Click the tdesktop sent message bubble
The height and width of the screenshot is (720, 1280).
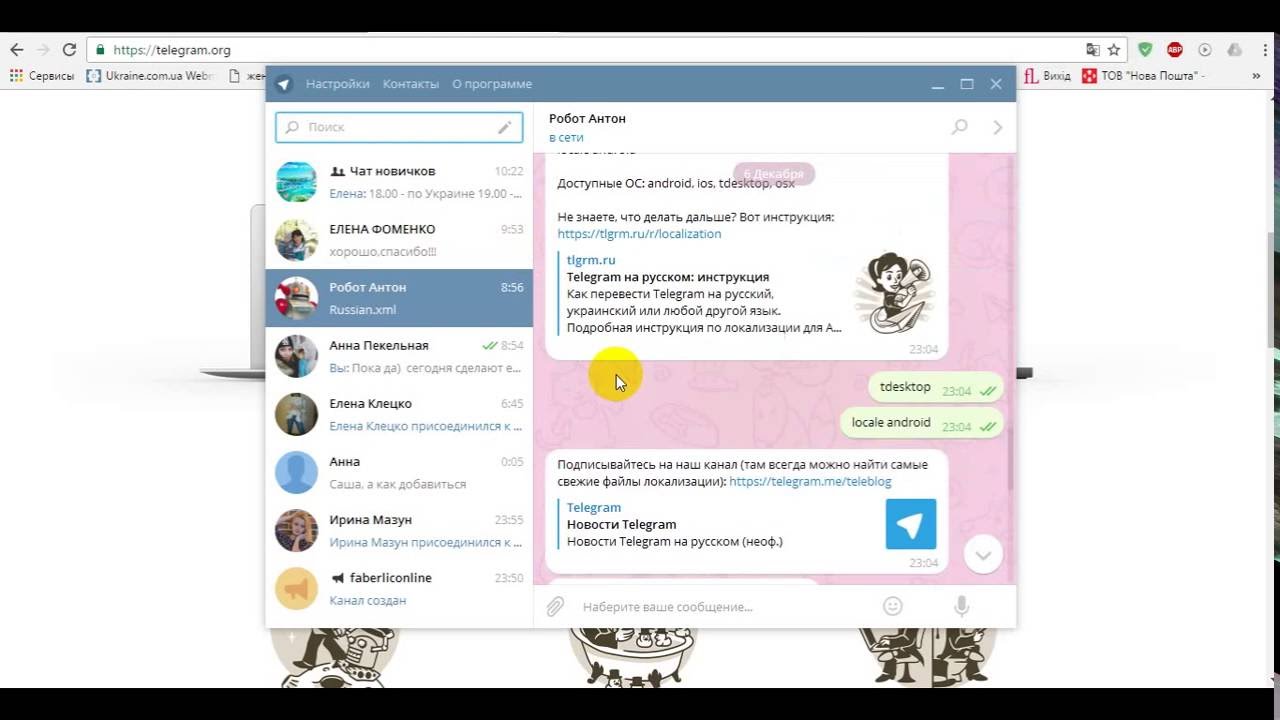pyautogui.click(x=935, y=388)
